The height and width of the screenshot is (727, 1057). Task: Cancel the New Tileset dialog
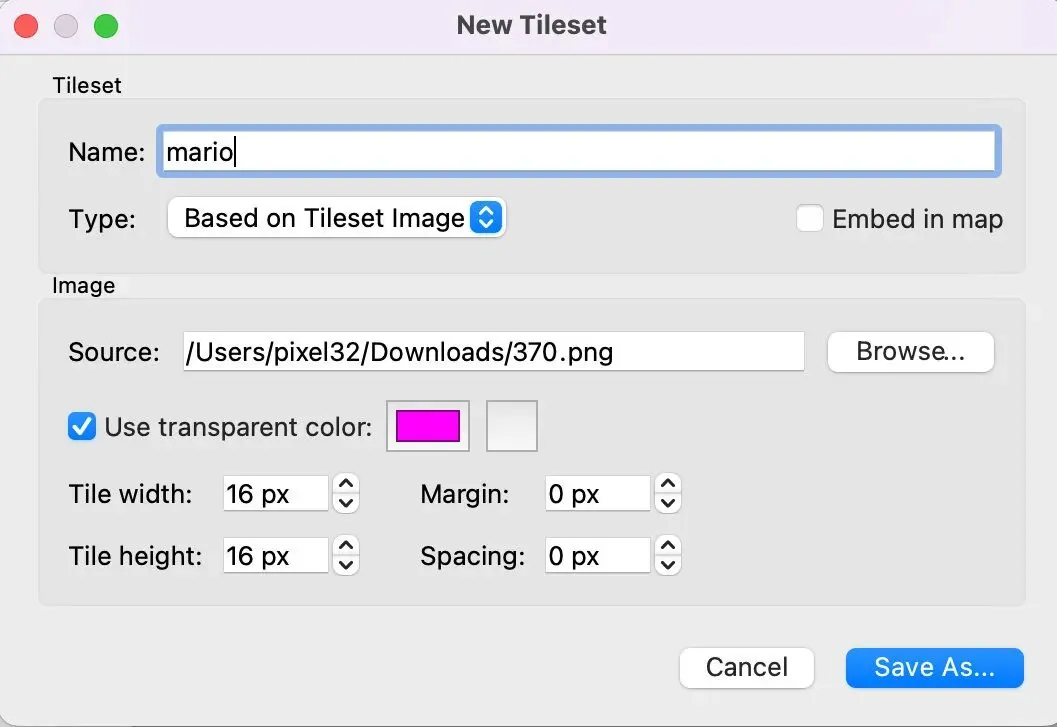[747, 668]
